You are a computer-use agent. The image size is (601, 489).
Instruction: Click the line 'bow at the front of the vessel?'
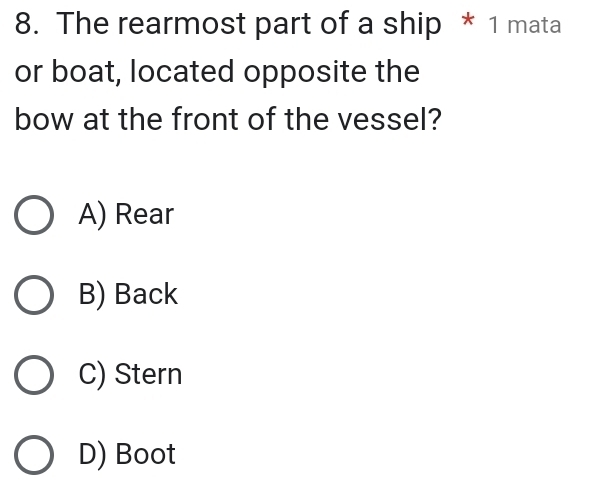pyautogui.click(x=229, y=122)
